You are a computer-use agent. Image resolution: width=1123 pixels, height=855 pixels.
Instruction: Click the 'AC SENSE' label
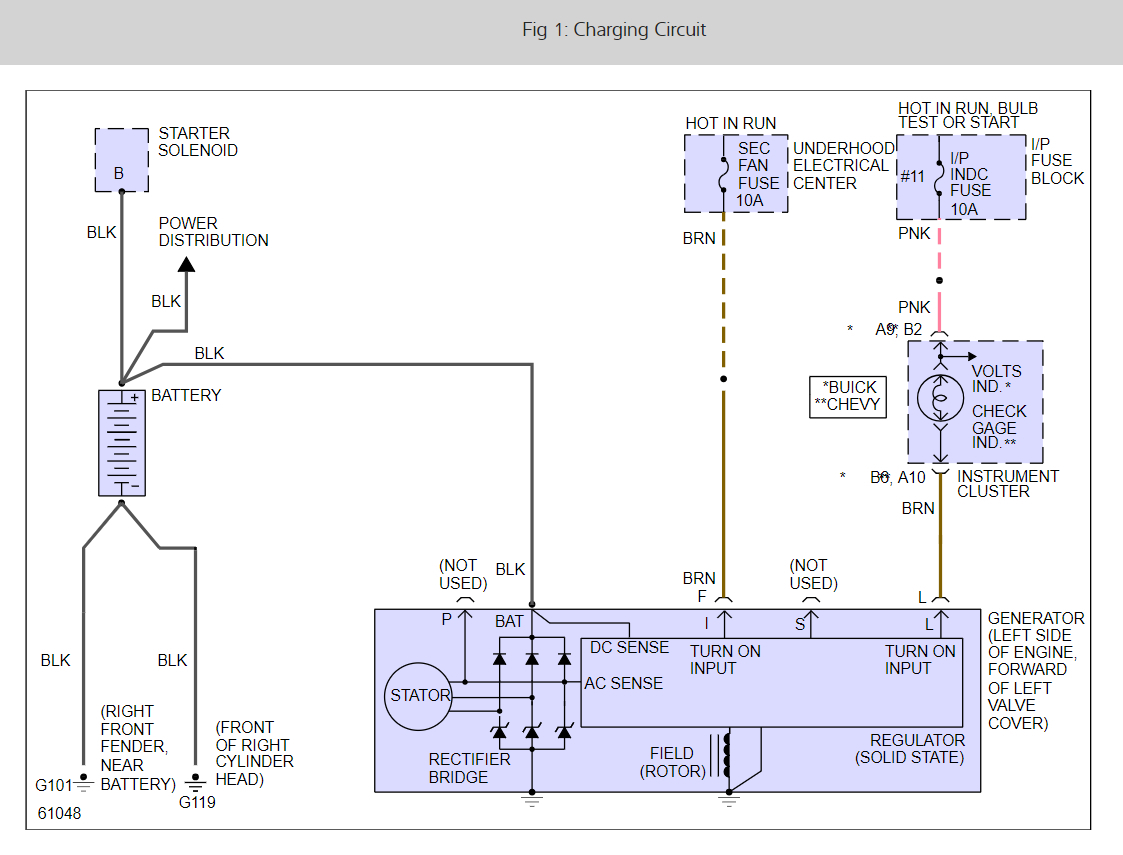click(623, 683)
